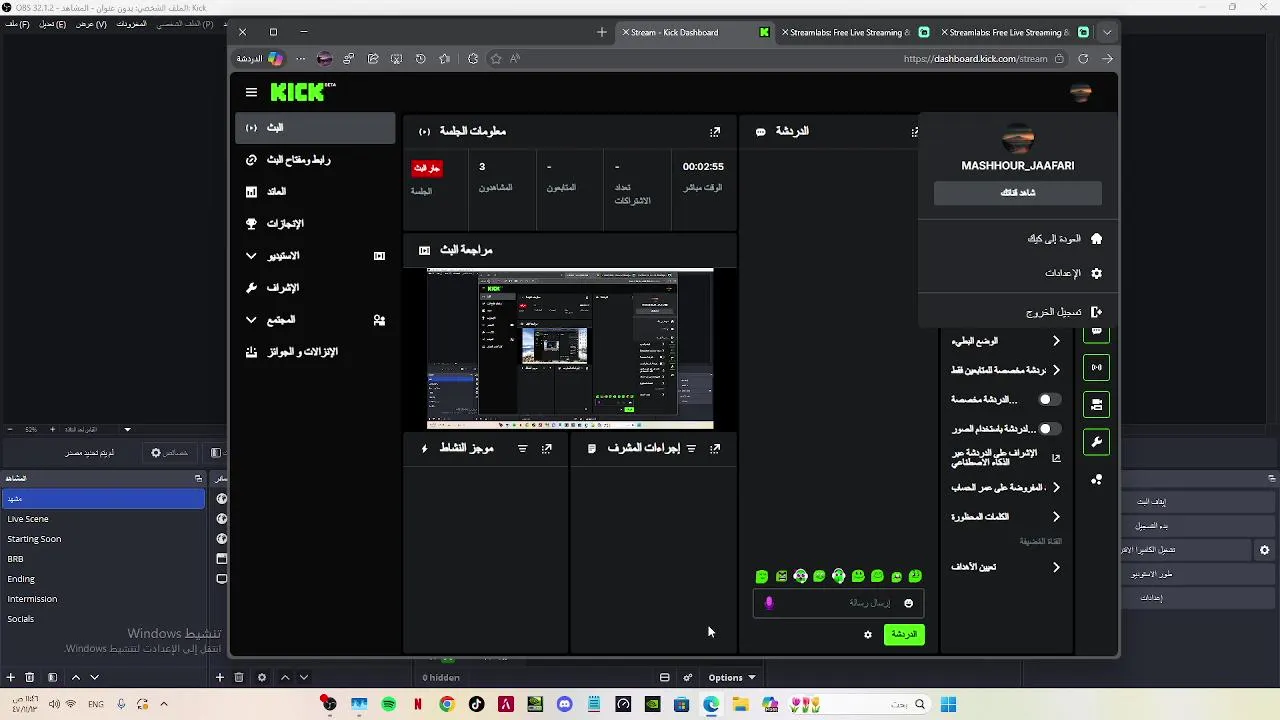Delete the selected scene in OBS
1280x720 pixels.
pyautogui.click(x=29, y=677)
